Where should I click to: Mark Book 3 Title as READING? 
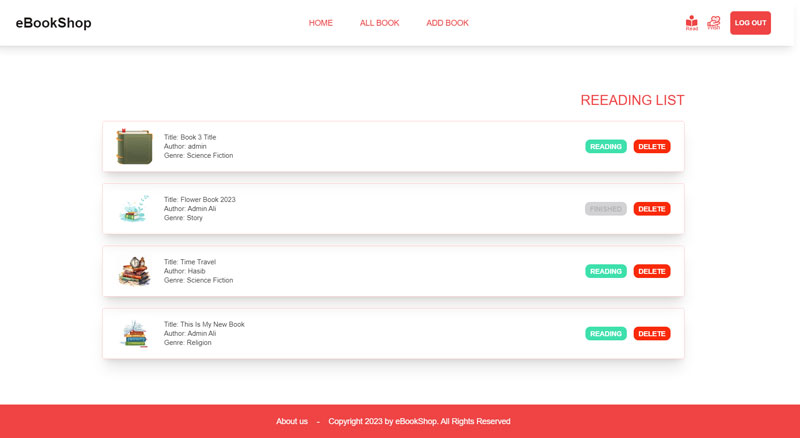point(606,147)
